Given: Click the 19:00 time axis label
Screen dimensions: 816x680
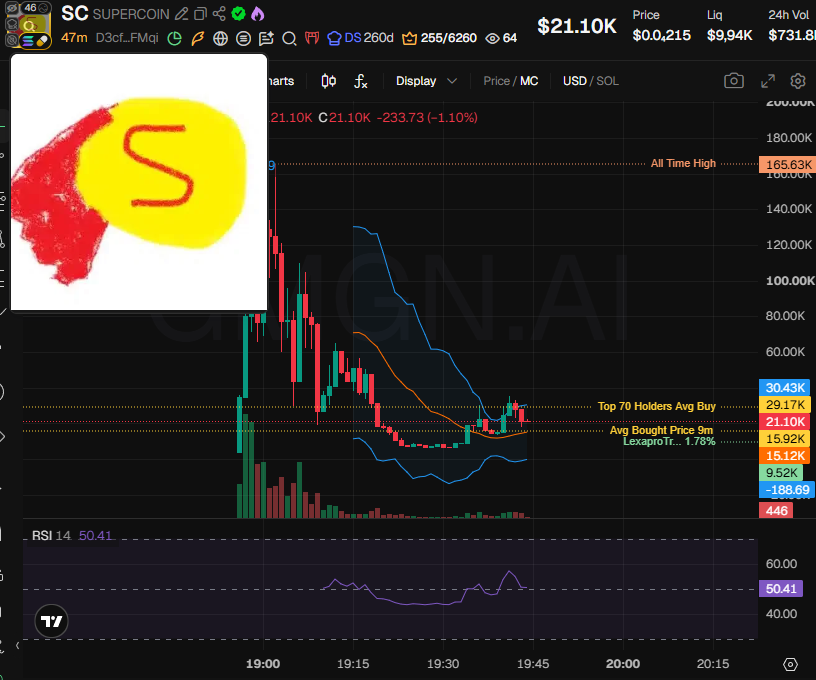Looking at the screenshot, I should tap(263, 664).
